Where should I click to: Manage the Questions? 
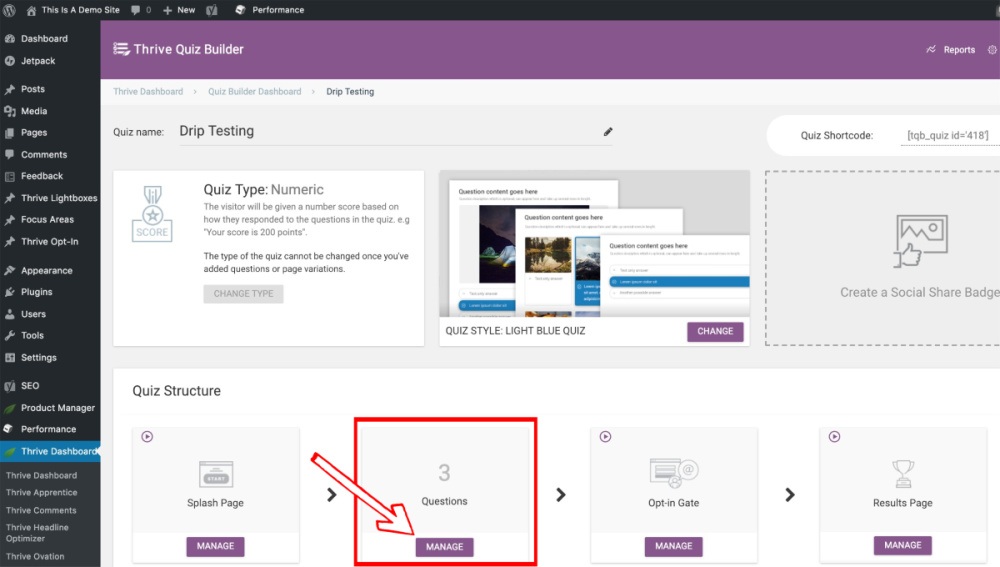tap(445, 547)
